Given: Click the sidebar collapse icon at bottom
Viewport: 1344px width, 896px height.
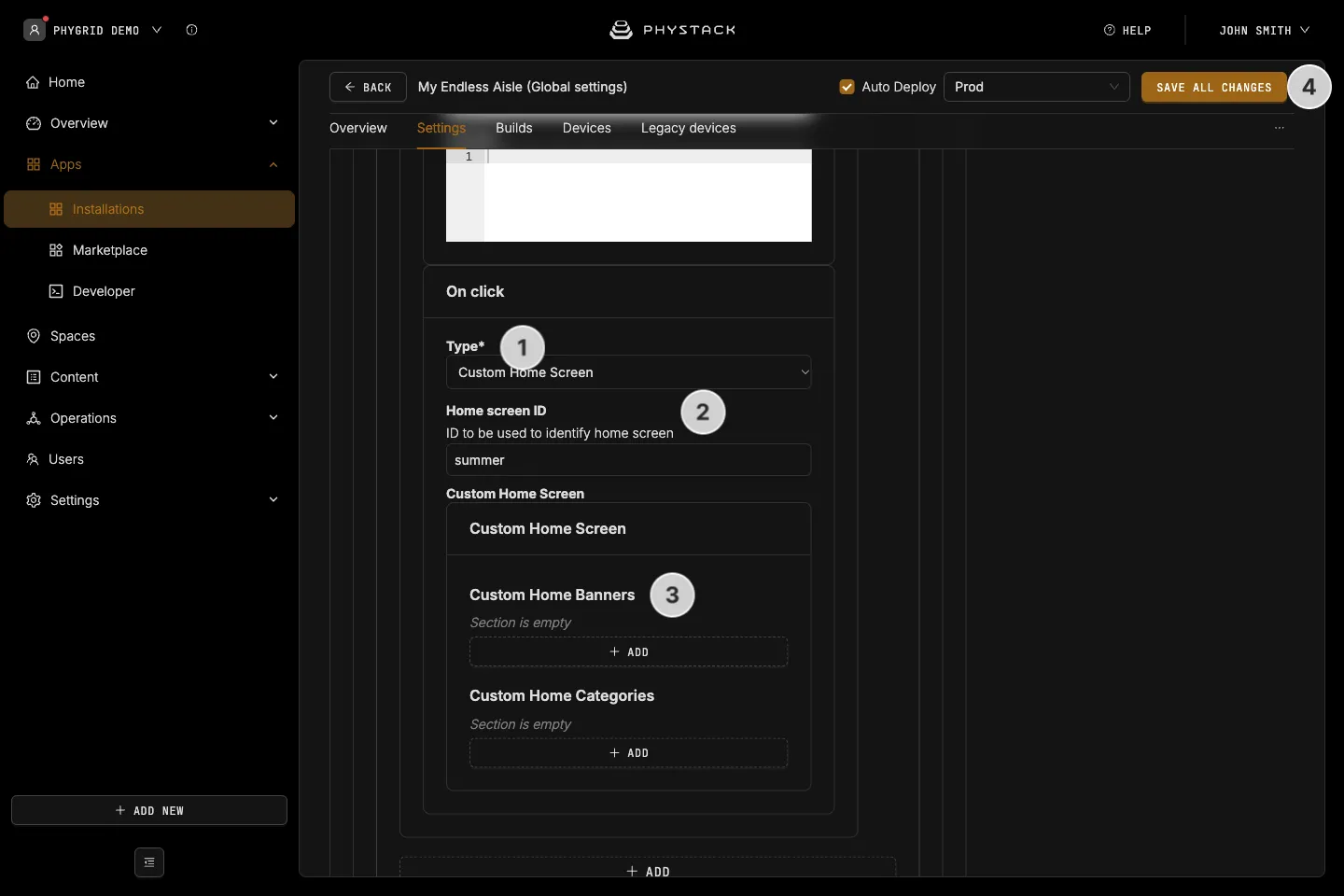Looking at the screenshot, I should (x=149, y=862).
